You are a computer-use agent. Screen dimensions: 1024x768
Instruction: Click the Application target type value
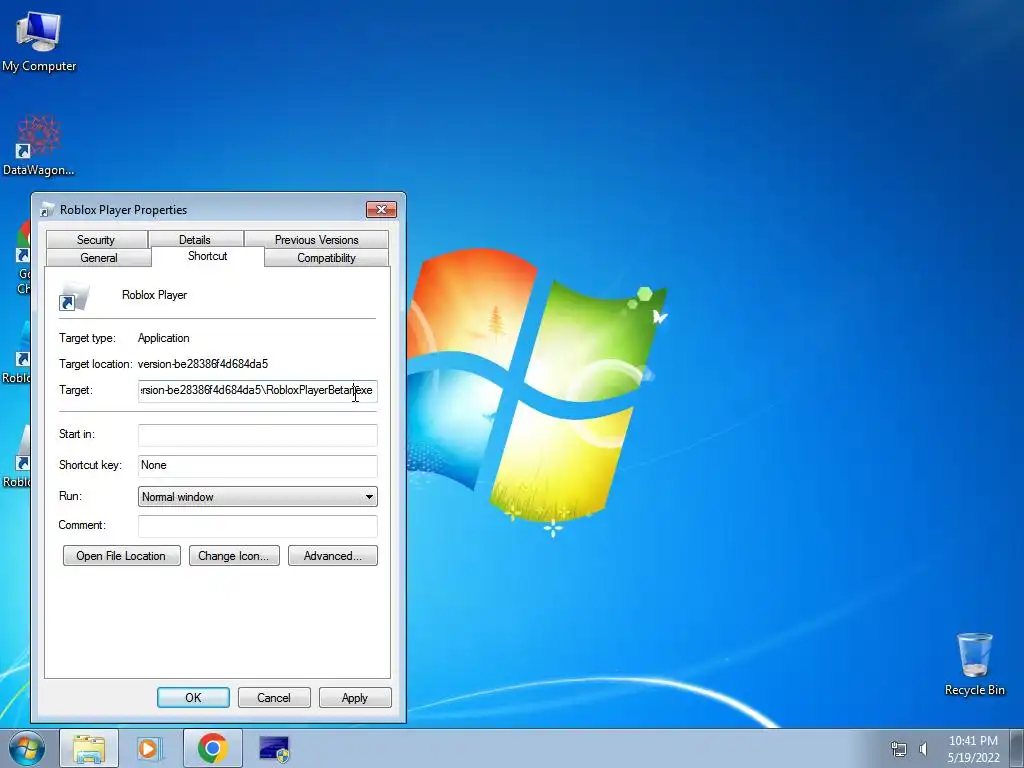point(163,338)
